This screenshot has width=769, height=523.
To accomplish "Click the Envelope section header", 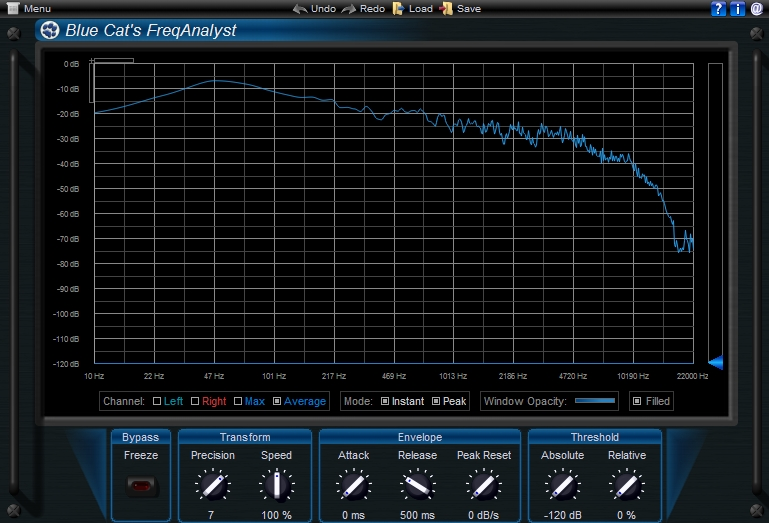I will pyautogui.click(x=420, y=437).
